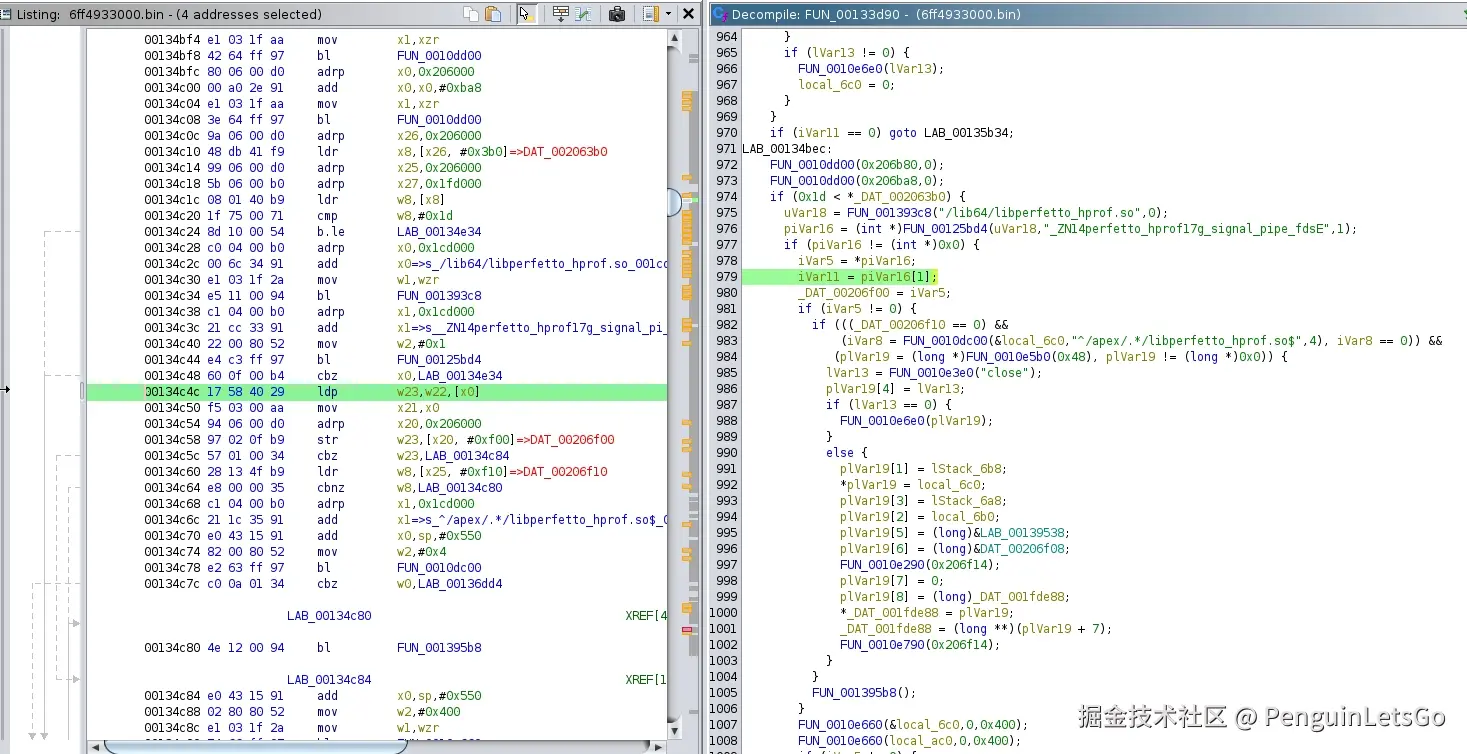Image resolution: width=1467 pixels, height=754 pixels.
Task: Click highlighted 'iVar11 = piVar16[1];' decompile line
Action: coord(867,277)
